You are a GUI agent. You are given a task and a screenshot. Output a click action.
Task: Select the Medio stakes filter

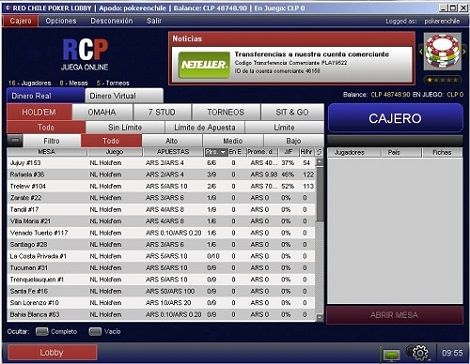click(233, 141)
